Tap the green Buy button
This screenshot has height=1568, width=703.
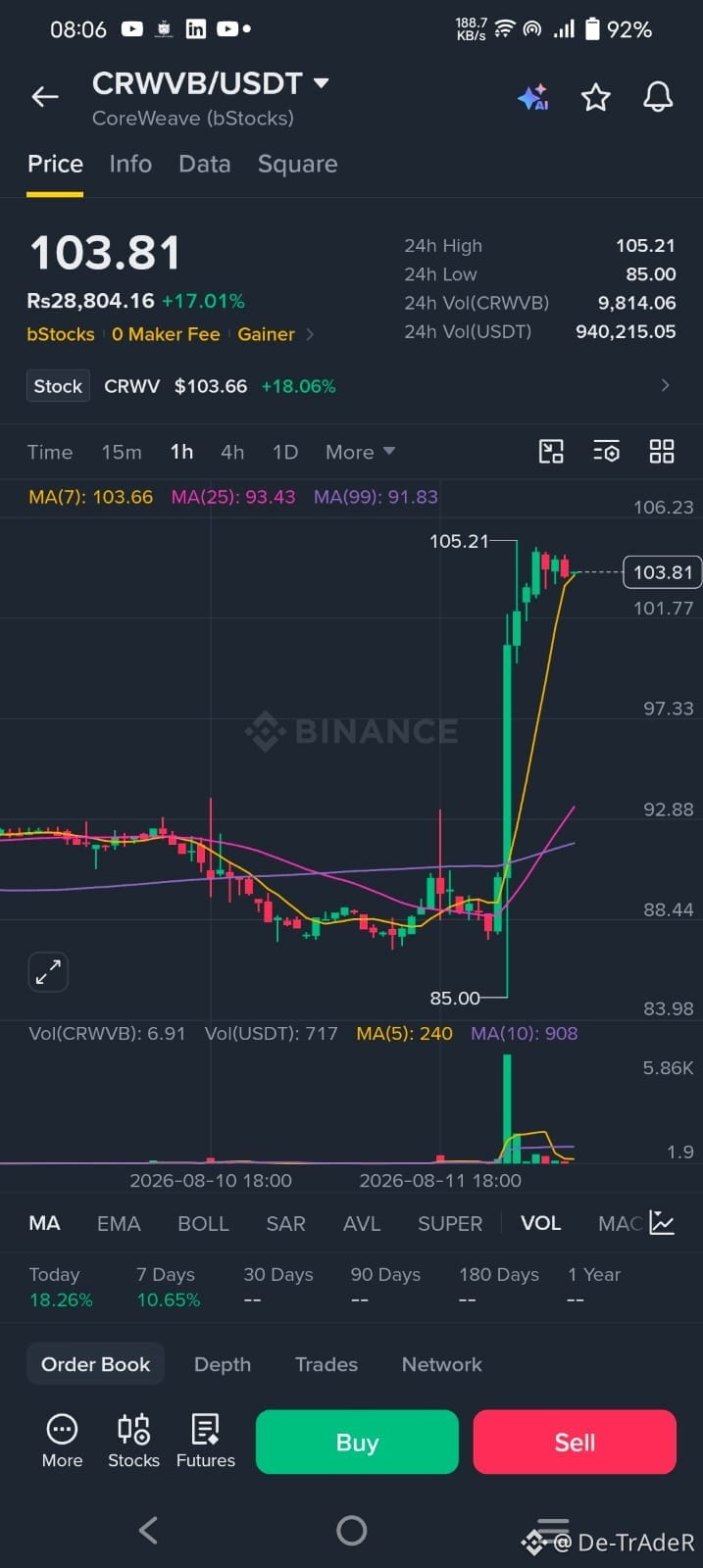pyautogui.click(x=357, y=1442)
